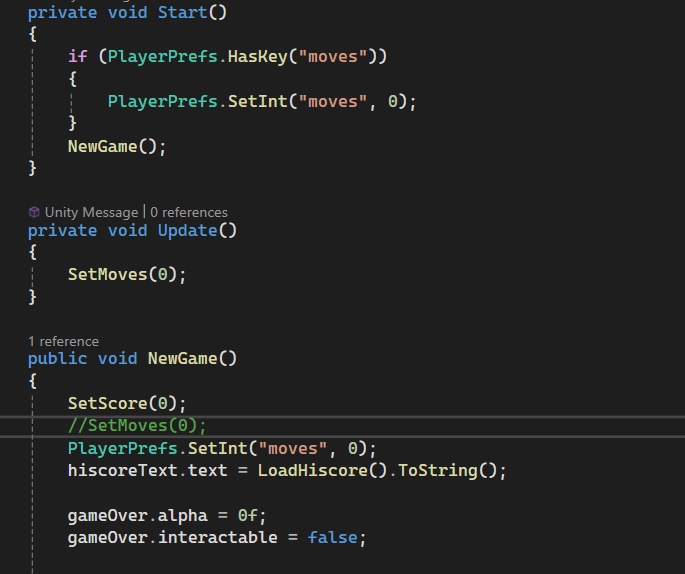Click the 'false' keyword
685x574 pixels.
click(x=332, y=538)
